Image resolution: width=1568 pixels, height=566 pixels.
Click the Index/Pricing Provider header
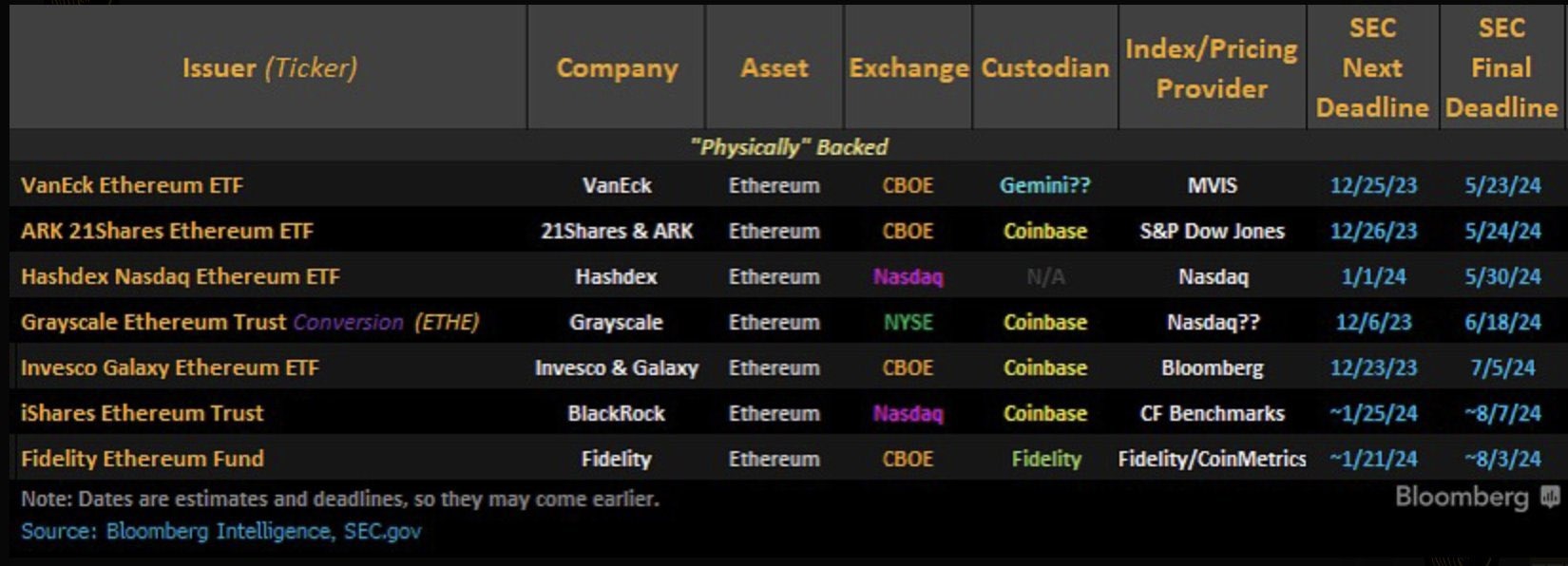click(1212, 68)
